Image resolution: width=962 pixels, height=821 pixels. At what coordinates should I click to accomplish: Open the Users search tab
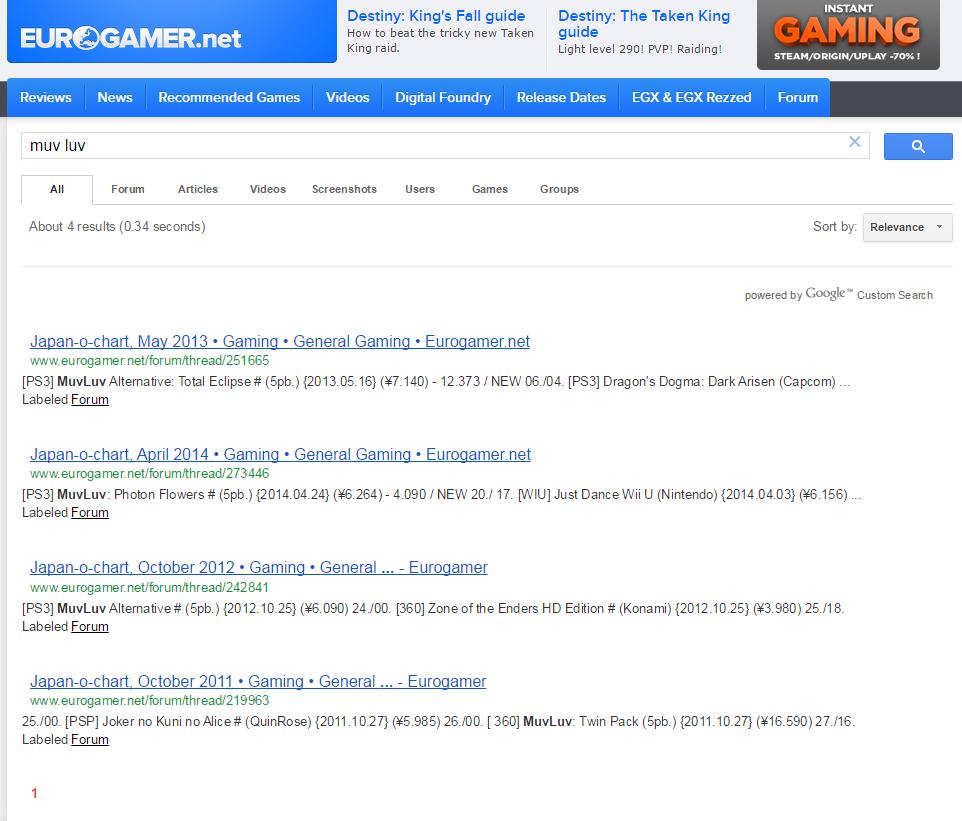tap(420, 189)
